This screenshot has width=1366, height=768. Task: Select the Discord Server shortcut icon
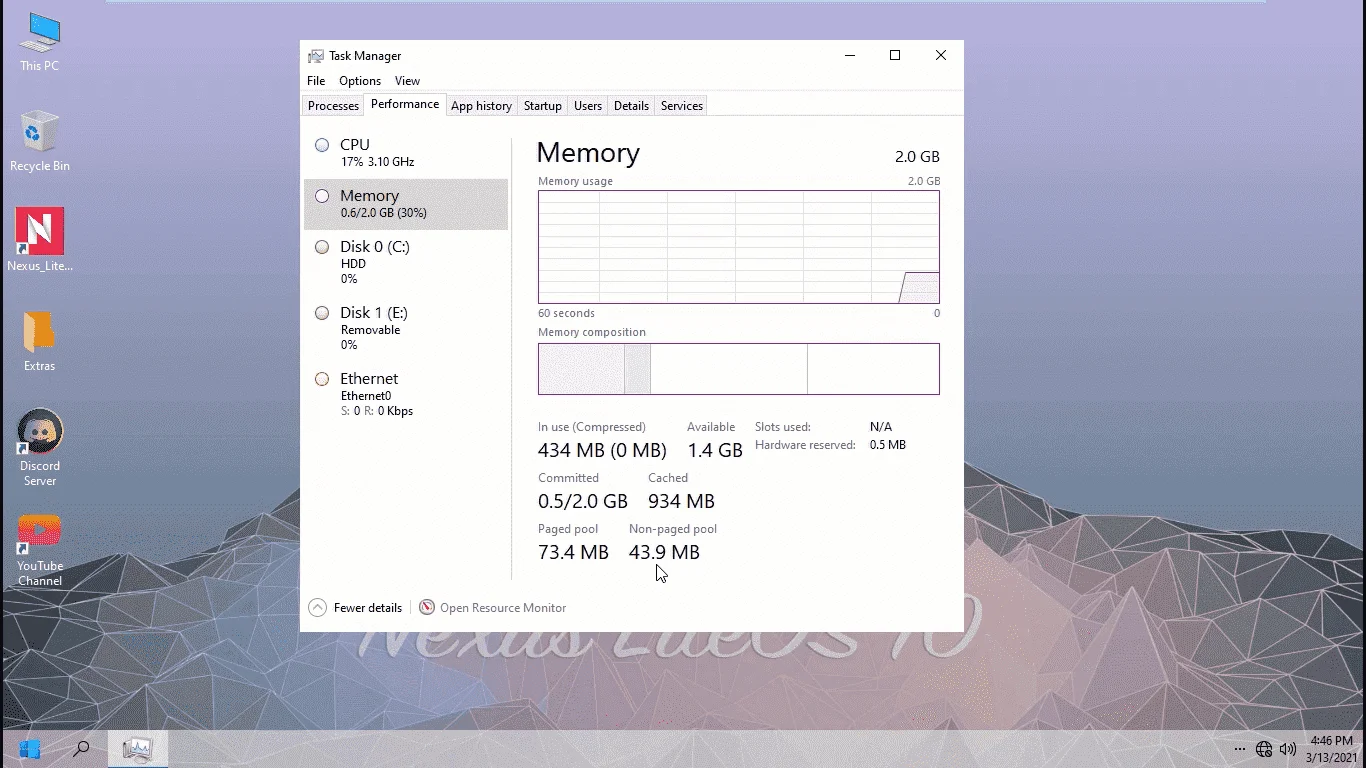point(40,448)
